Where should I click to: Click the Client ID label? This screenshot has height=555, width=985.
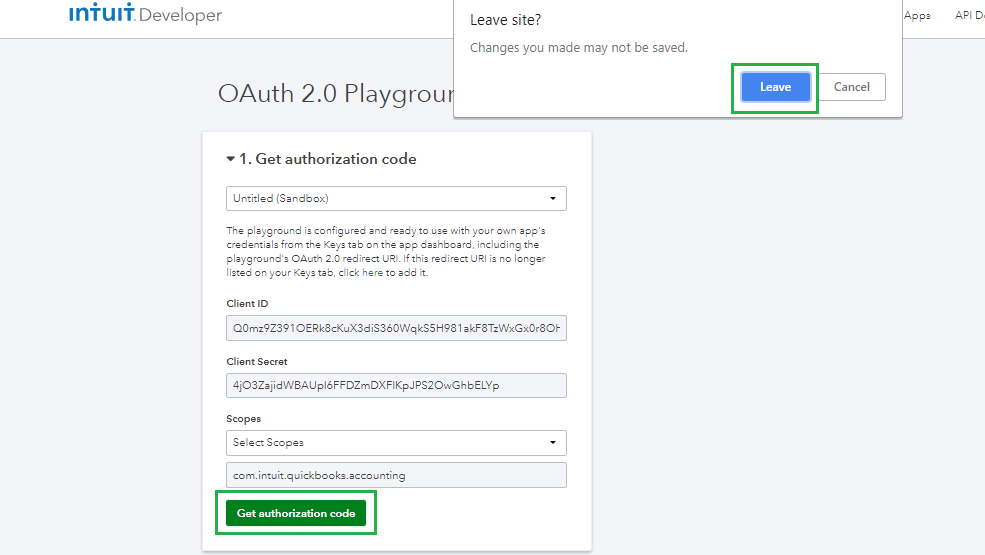(x=248, y=304)
